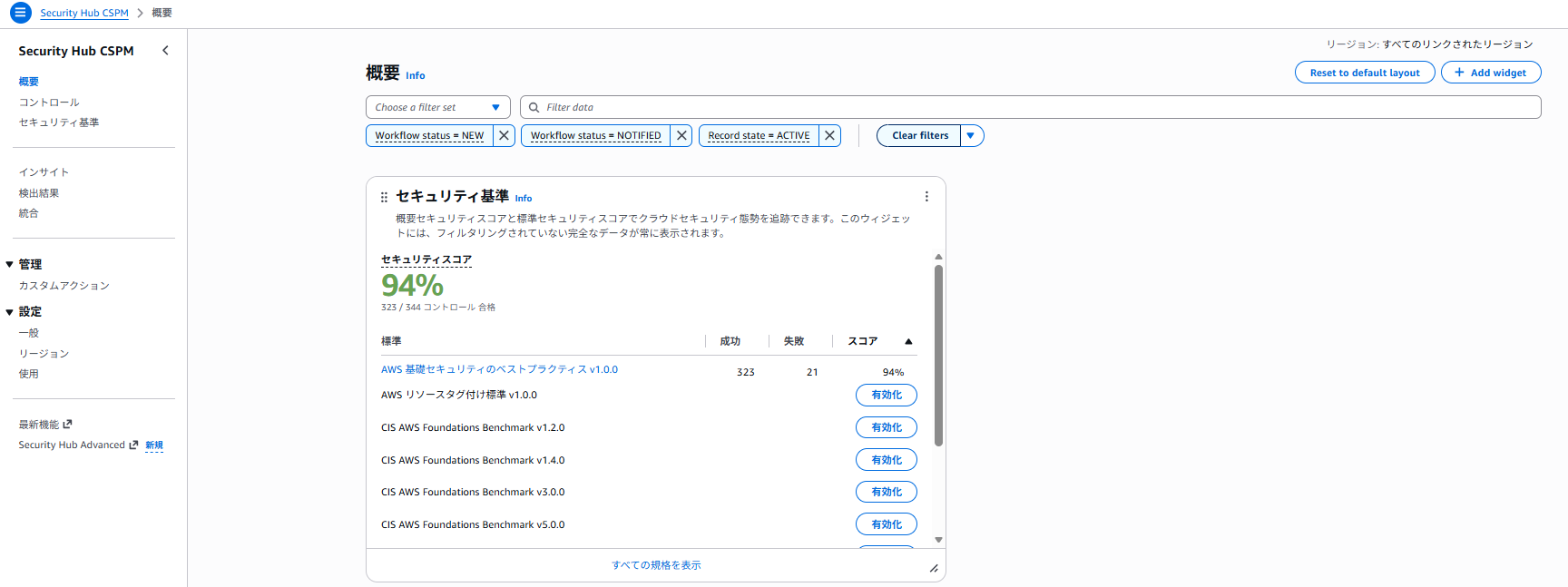Click the search magnifier in Filter data
The image size is (1568, 587).
click(534, 107)
